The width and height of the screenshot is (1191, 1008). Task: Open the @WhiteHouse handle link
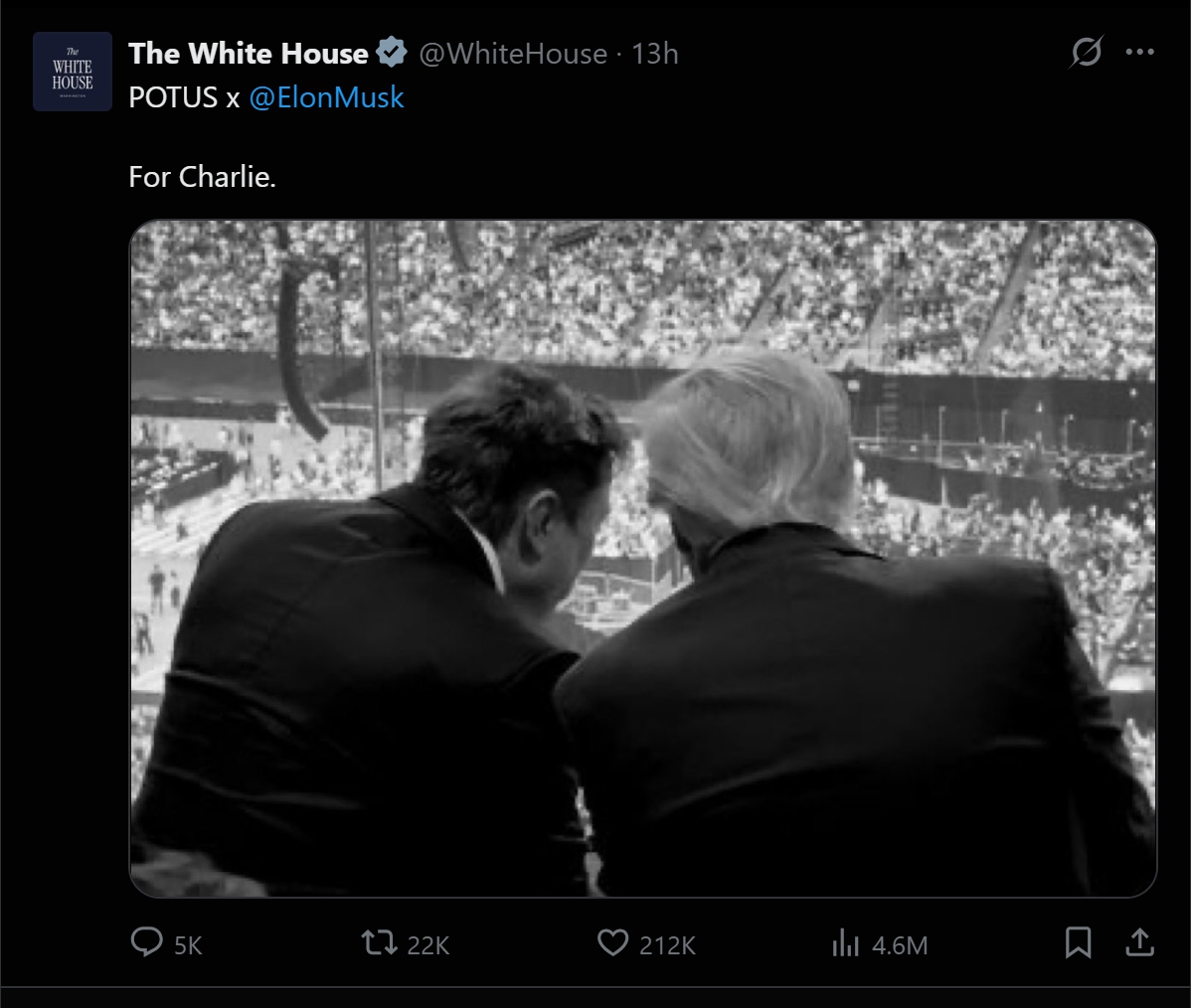pos(512,53)
